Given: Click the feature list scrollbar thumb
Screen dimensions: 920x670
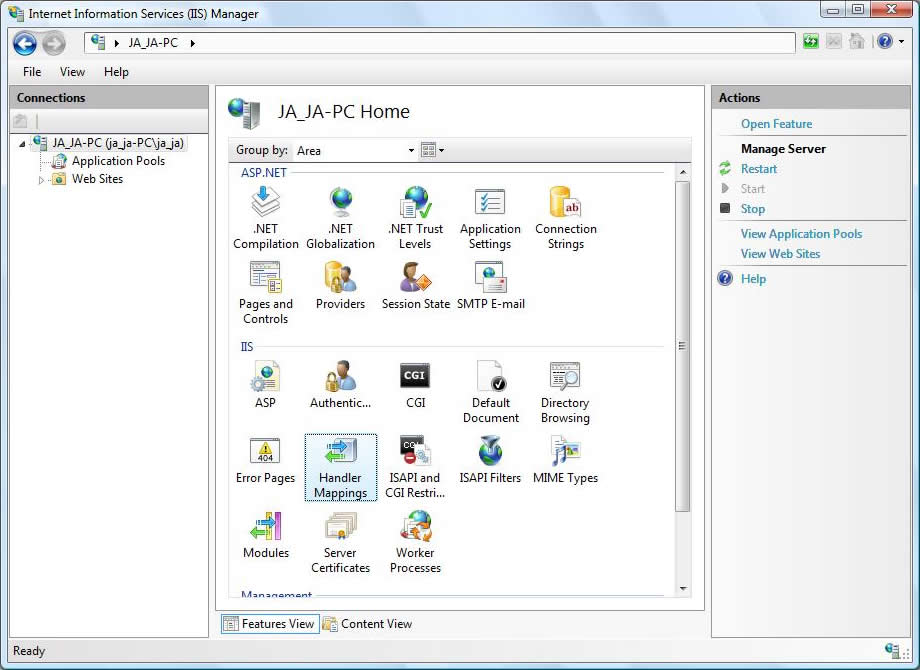Looking at the screenshot, I should pyautogui.click(x=682, y=346).
